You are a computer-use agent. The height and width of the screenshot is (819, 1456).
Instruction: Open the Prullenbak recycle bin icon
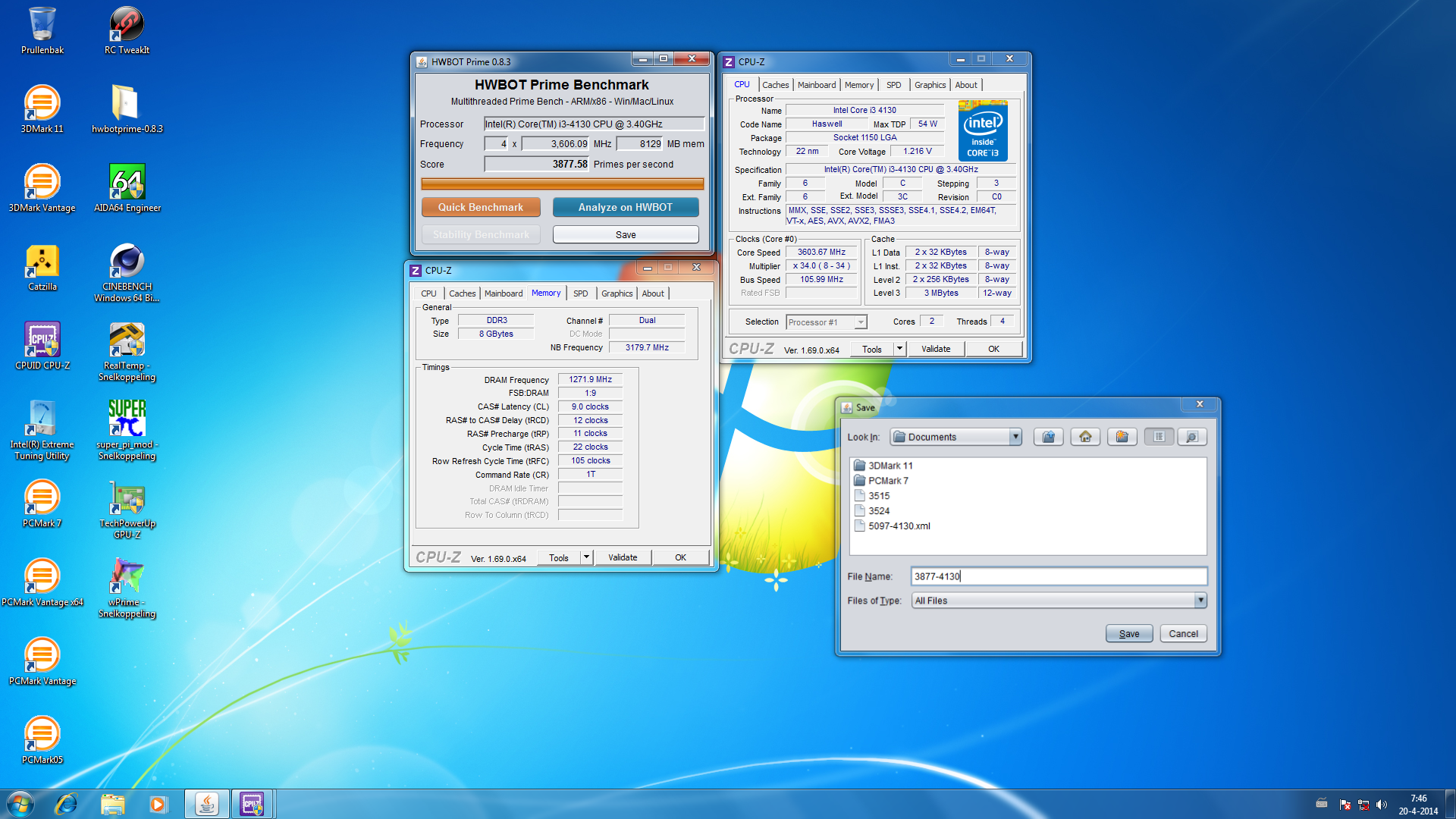42,30
